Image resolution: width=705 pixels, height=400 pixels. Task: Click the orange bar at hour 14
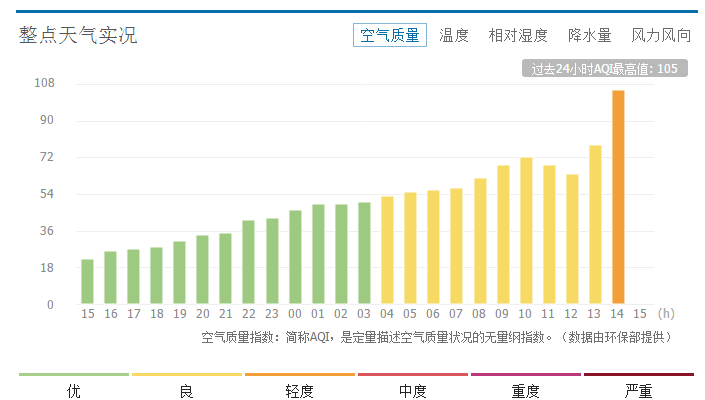pos(618,198)
